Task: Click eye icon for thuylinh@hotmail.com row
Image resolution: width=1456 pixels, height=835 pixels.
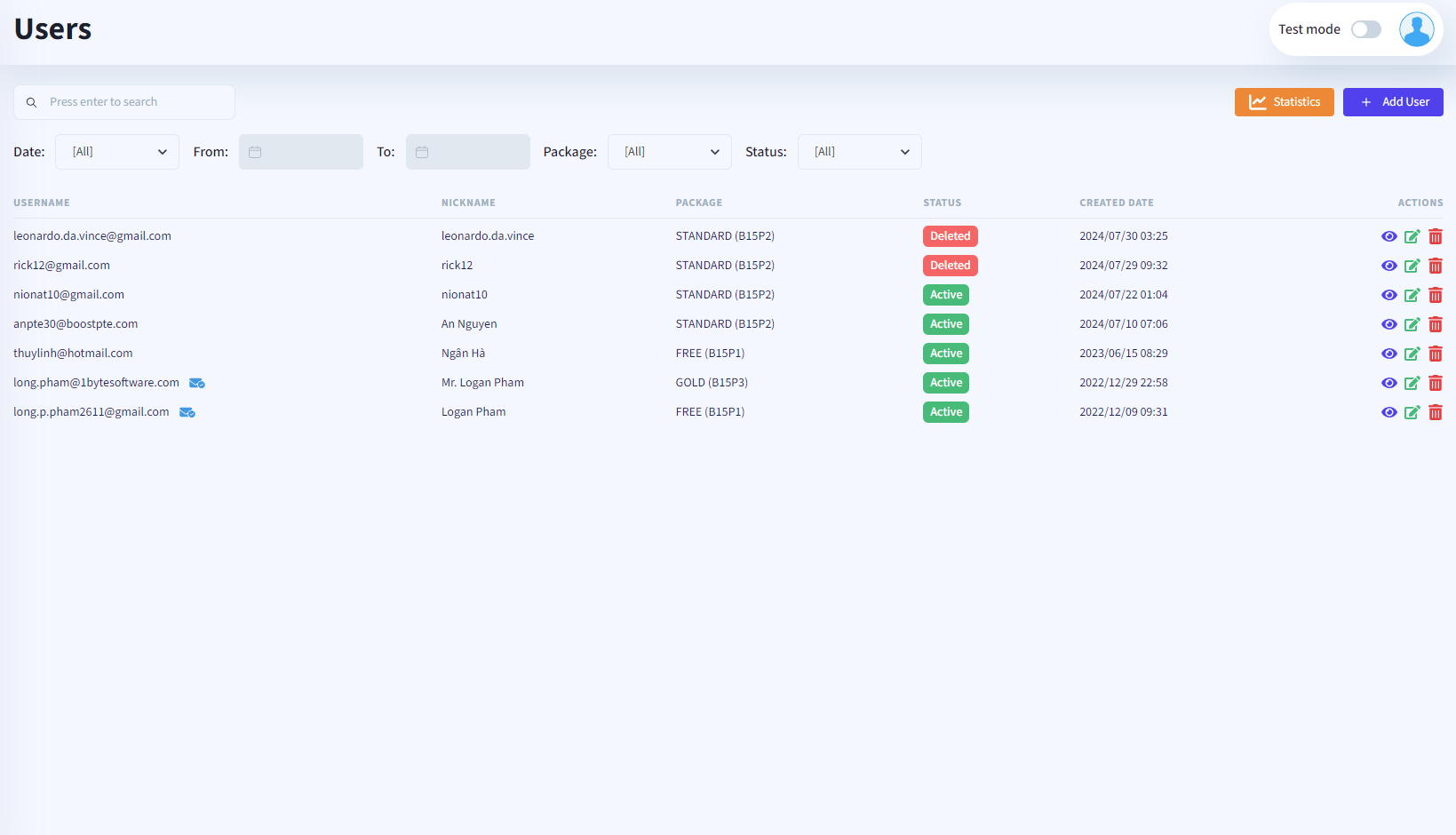Action: coord(1388,354)
